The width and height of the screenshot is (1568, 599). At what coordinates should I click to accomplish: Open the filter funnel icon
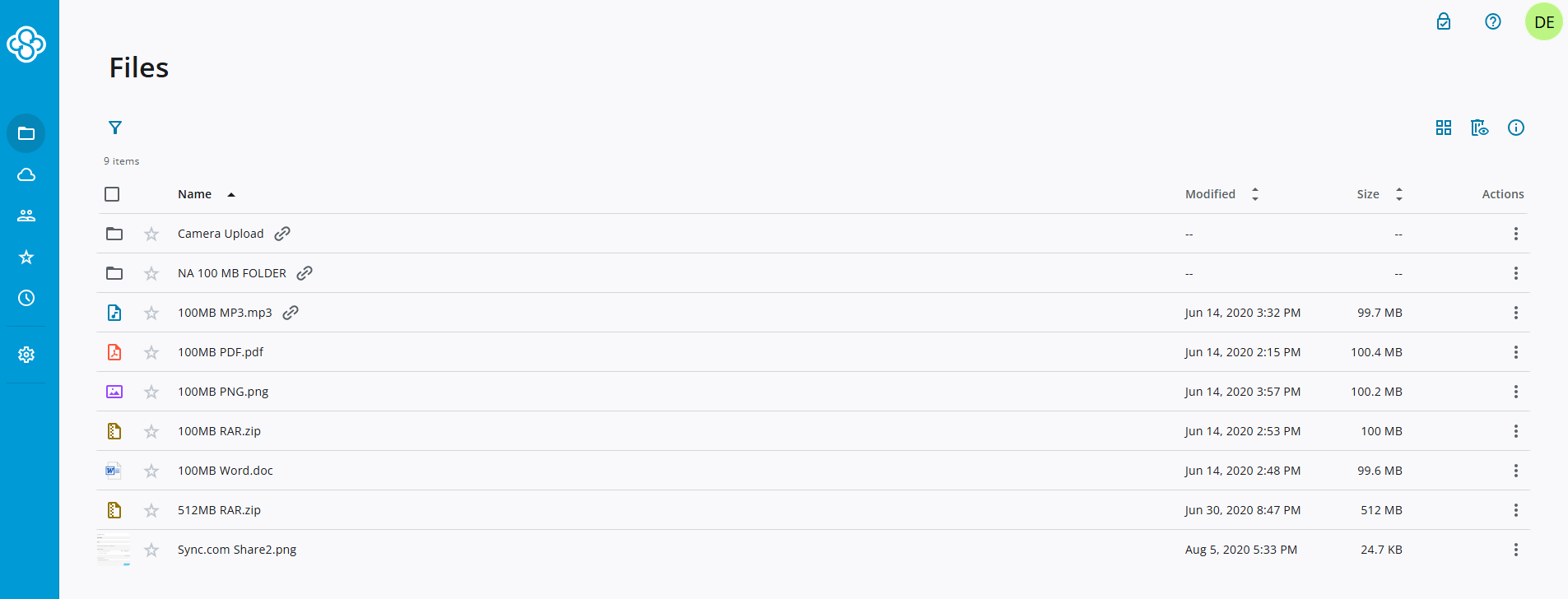(x=115, y=128)
